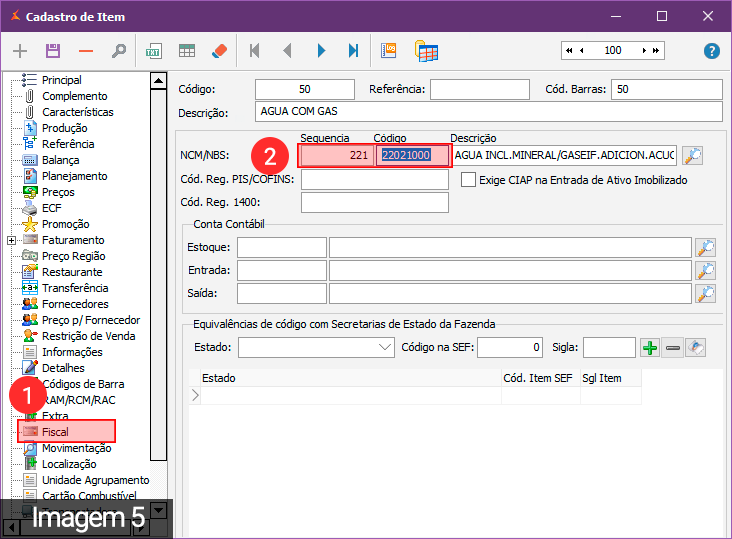Click the Código input field

pyautogui.click(x=304, y=89)
